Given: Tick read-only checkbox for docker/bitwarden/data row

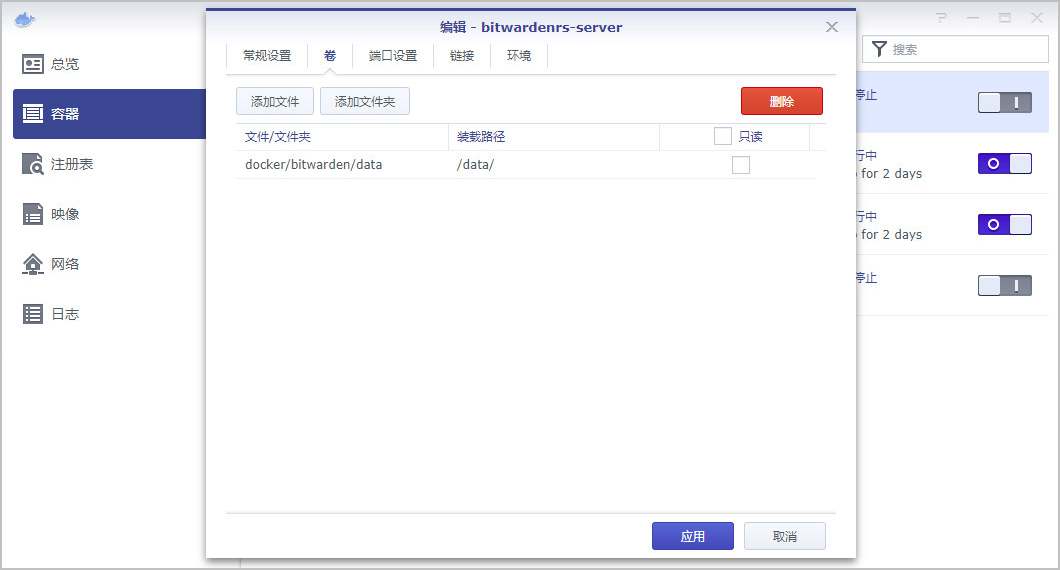Looking at the screenshot, I should (x=741, y=165).
